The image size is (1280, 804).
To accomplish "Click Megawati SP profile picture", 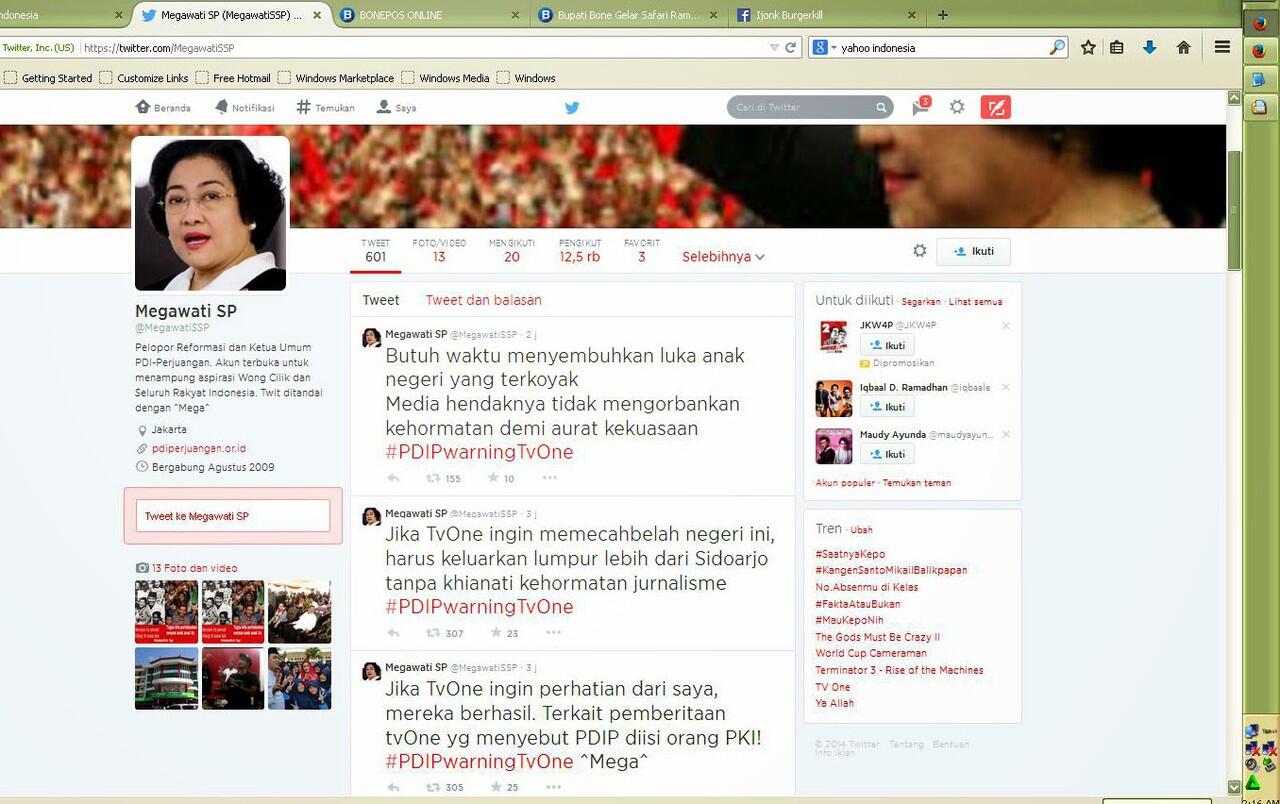I will pos(211,215).
